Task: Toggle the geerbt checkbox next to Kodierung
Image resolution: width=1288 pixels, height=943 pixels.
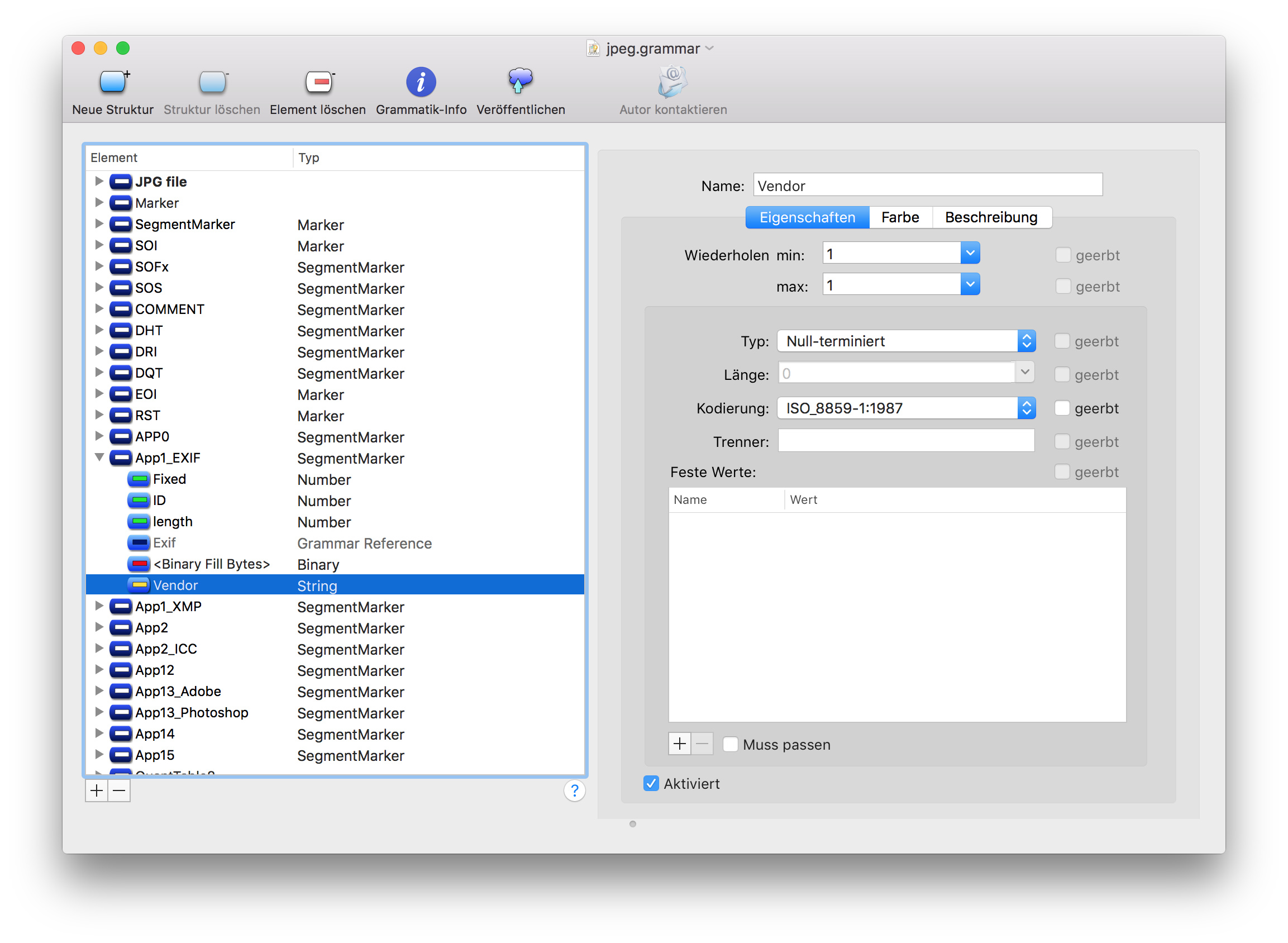Action: tap(1062, 409)
